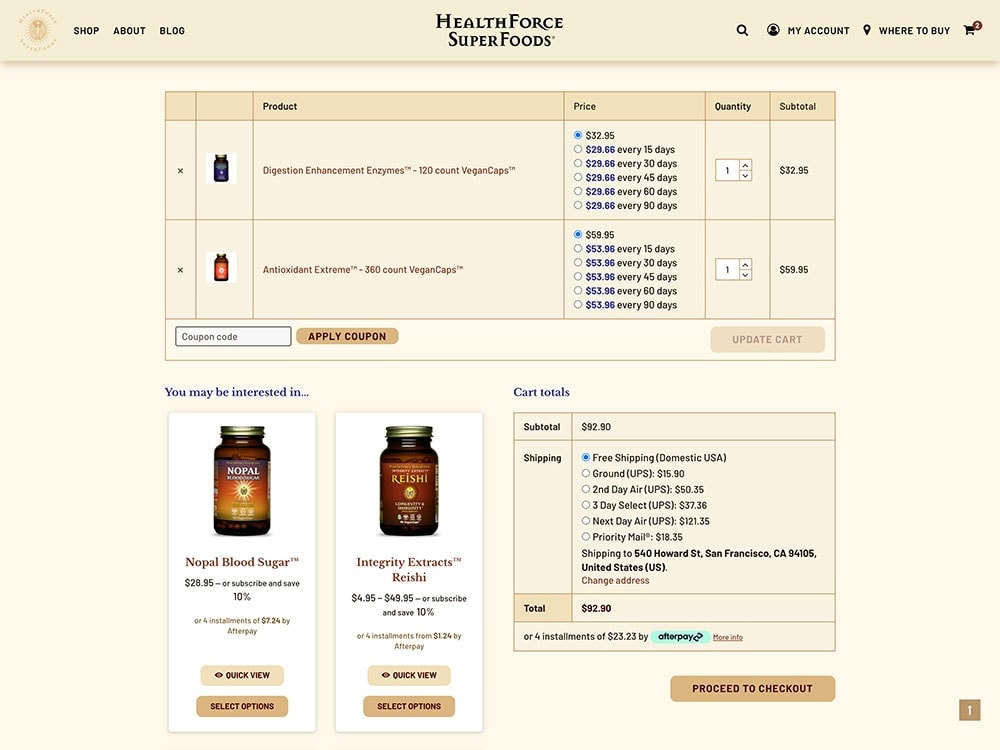
Task: Open Where to Buy link
Action: tap(914, 31)
